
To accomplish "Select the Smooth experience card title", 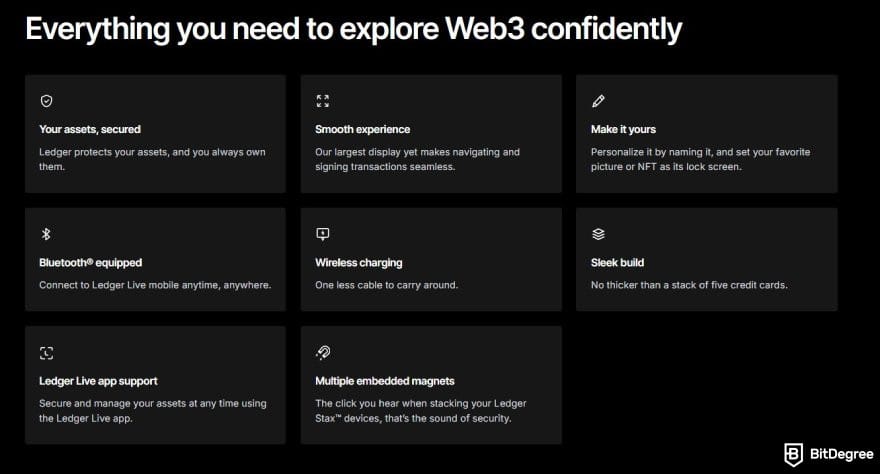I will coord(363,129).
